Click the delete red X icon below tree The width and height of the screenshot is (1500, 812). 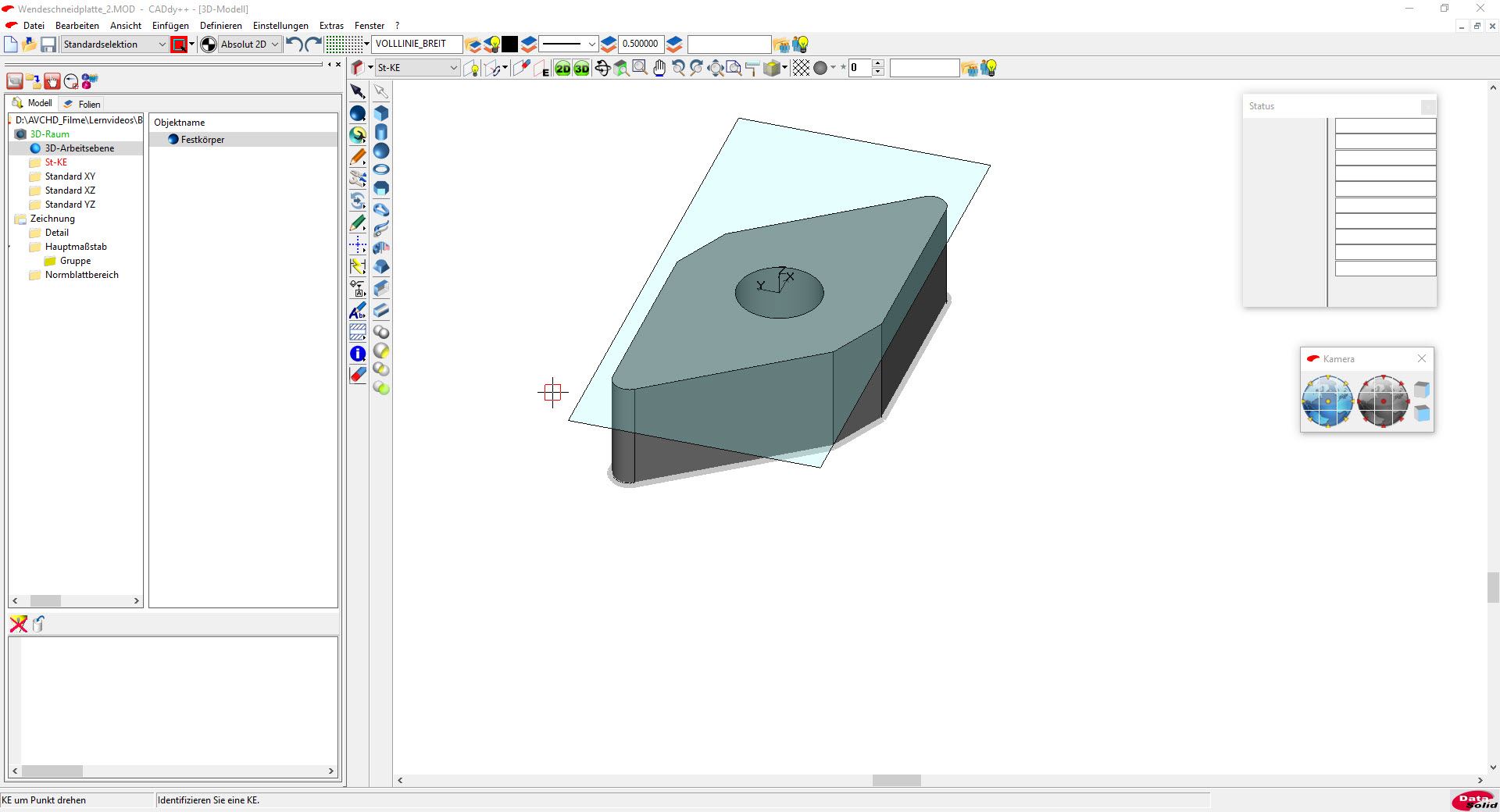click(x=18, y=624)
